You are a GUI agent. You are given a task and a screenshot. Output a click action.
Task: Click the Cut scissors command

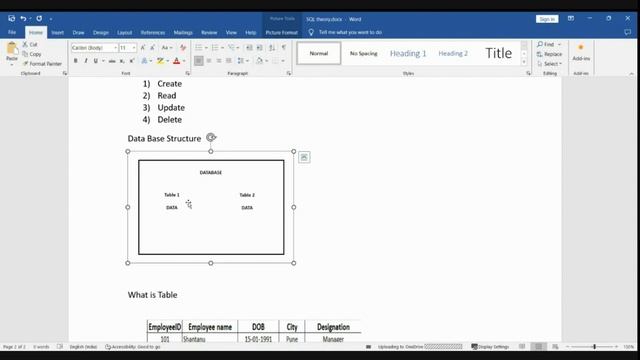tap(30, 44)
